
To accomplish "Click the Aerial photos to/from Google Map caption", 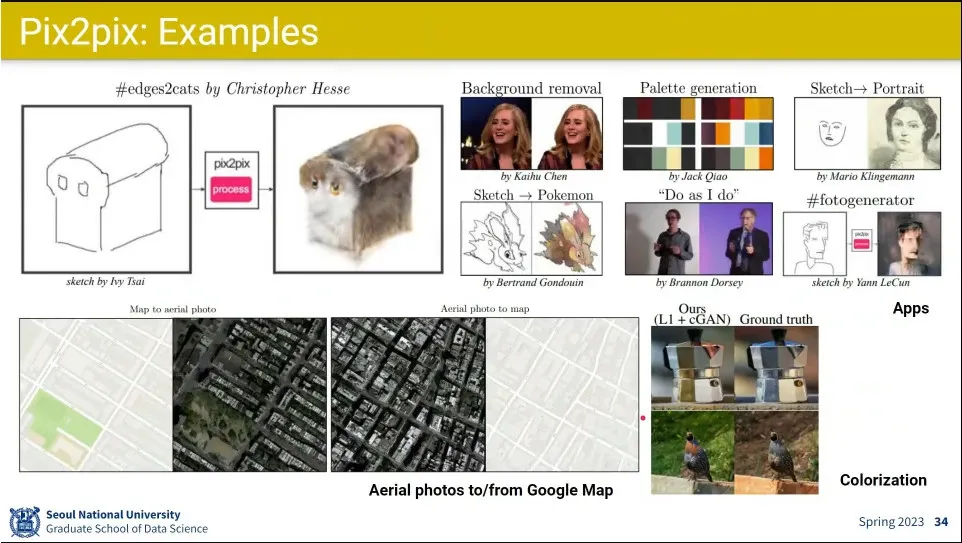I will pyautogui.click(x=491, y=490).
